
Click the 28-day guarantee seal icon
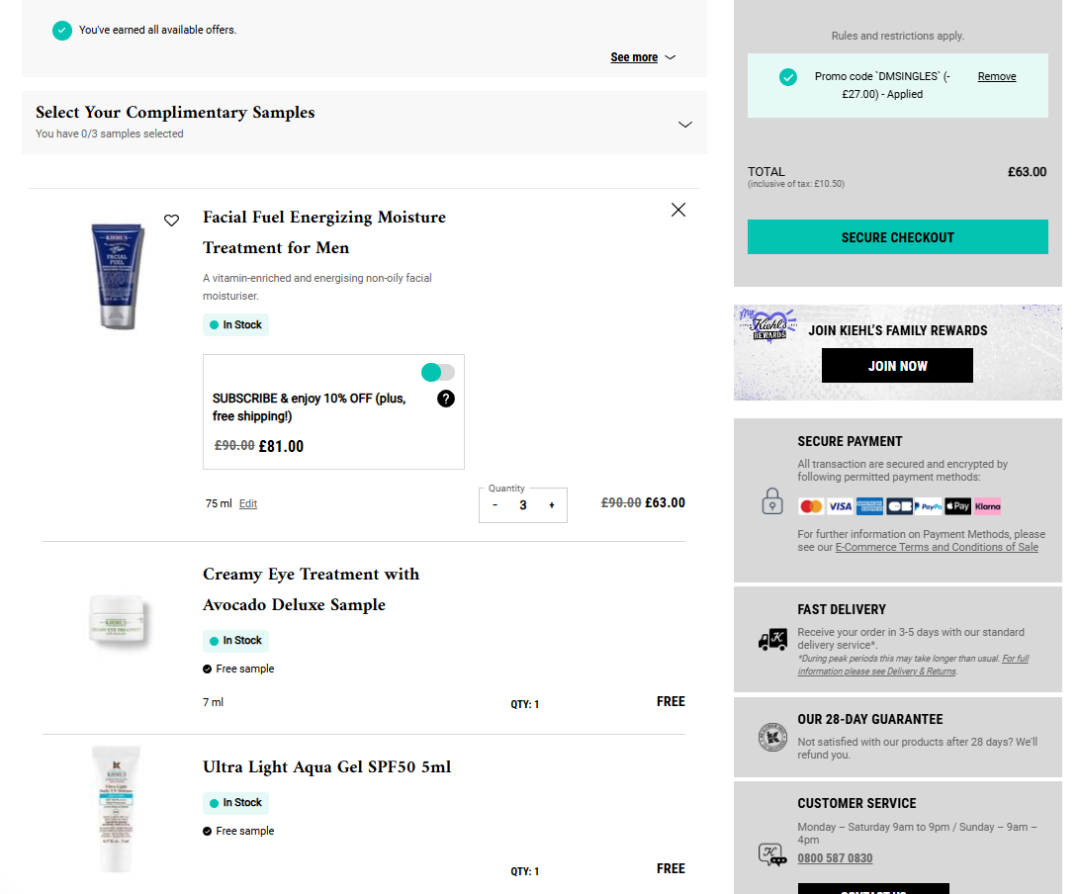click(x=772, y=737)
